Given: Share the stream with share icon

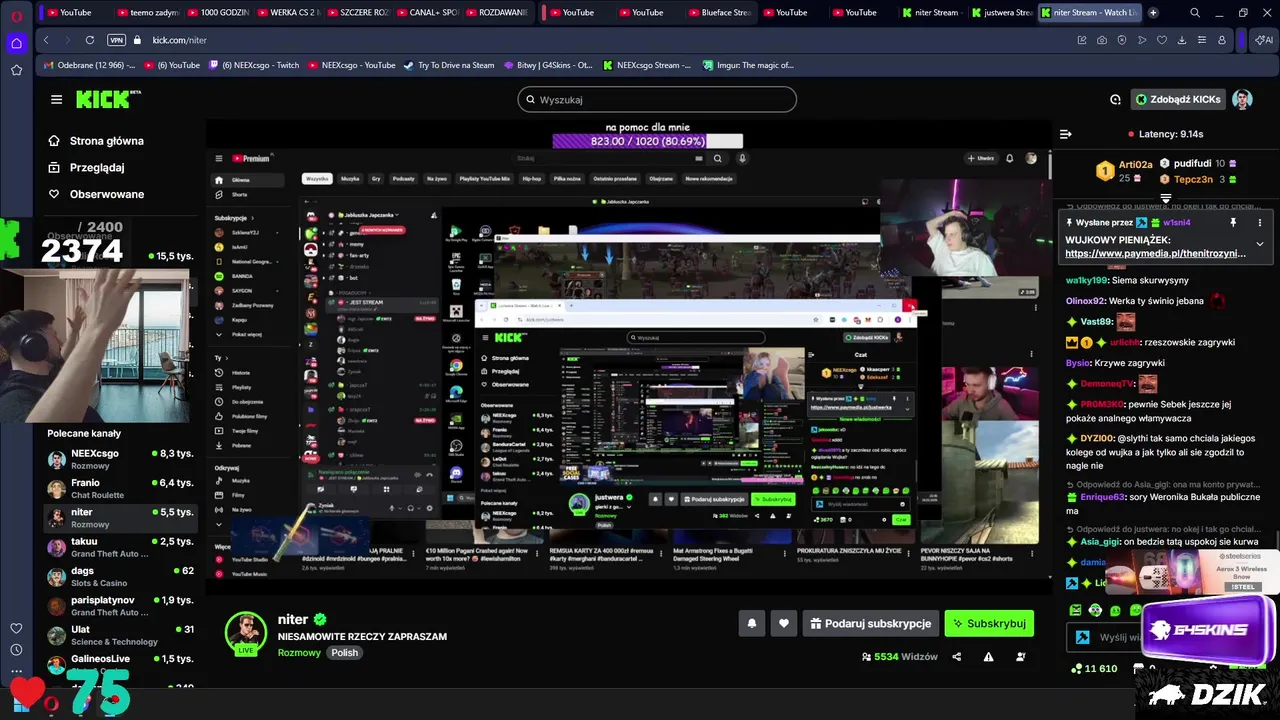Looking at the screenshot, I should point(957,657).
